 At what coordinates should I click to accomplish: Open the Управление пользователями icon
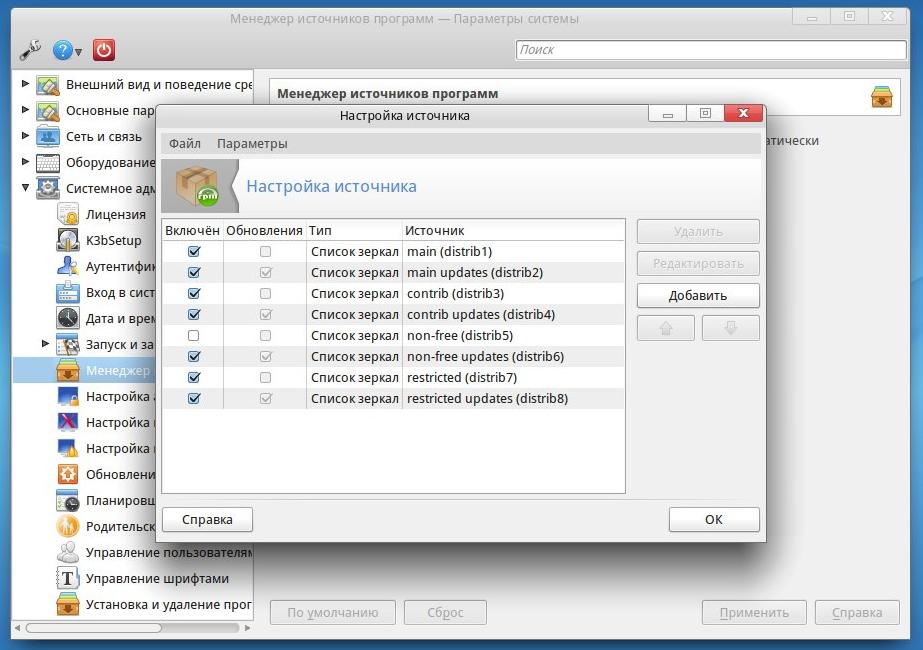68,552
